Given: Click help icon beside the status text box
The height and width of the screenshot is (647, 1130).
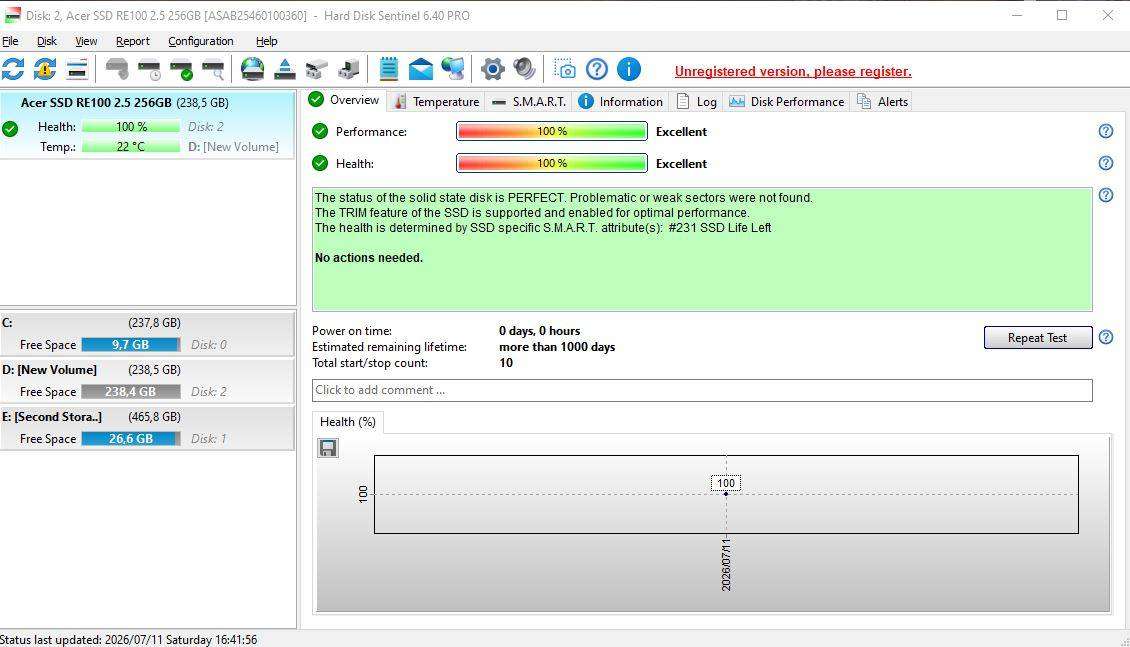Looking at the screenshot, I should click(x=1105, y=195).
